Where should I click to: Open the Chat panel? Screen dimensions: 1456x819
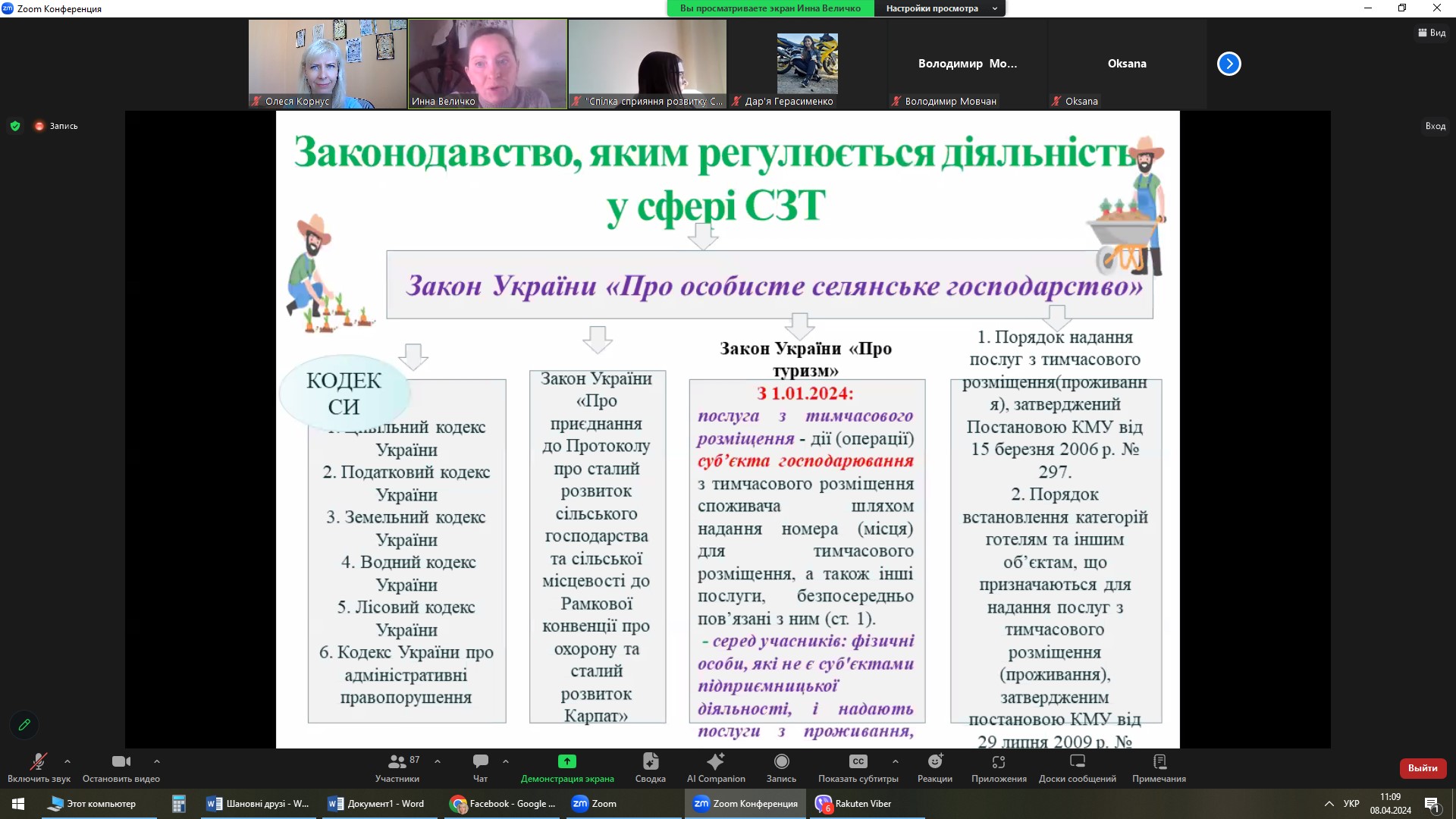pyautogui.click(x=480, y=762)
